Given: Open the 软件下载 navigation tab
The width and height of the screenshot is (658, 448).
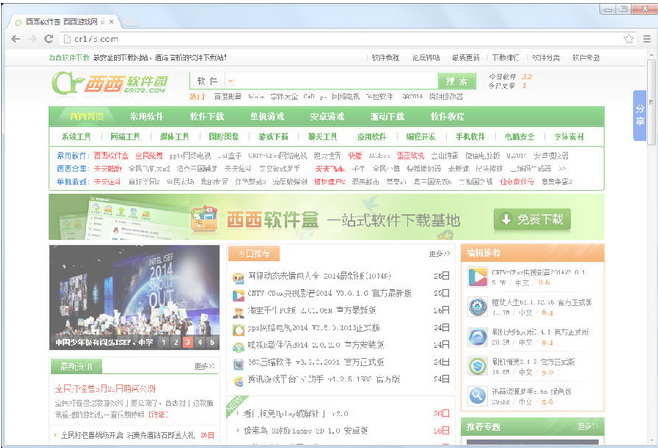Looking at the screenshot, I should point(207,116).
